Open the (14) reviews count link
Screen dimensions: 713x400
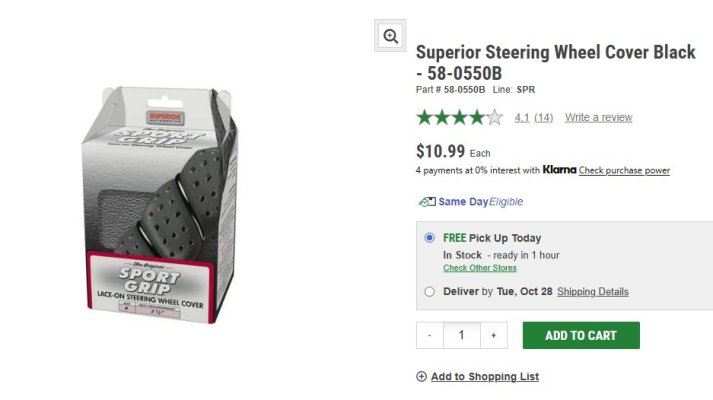(x=543, y=118)
